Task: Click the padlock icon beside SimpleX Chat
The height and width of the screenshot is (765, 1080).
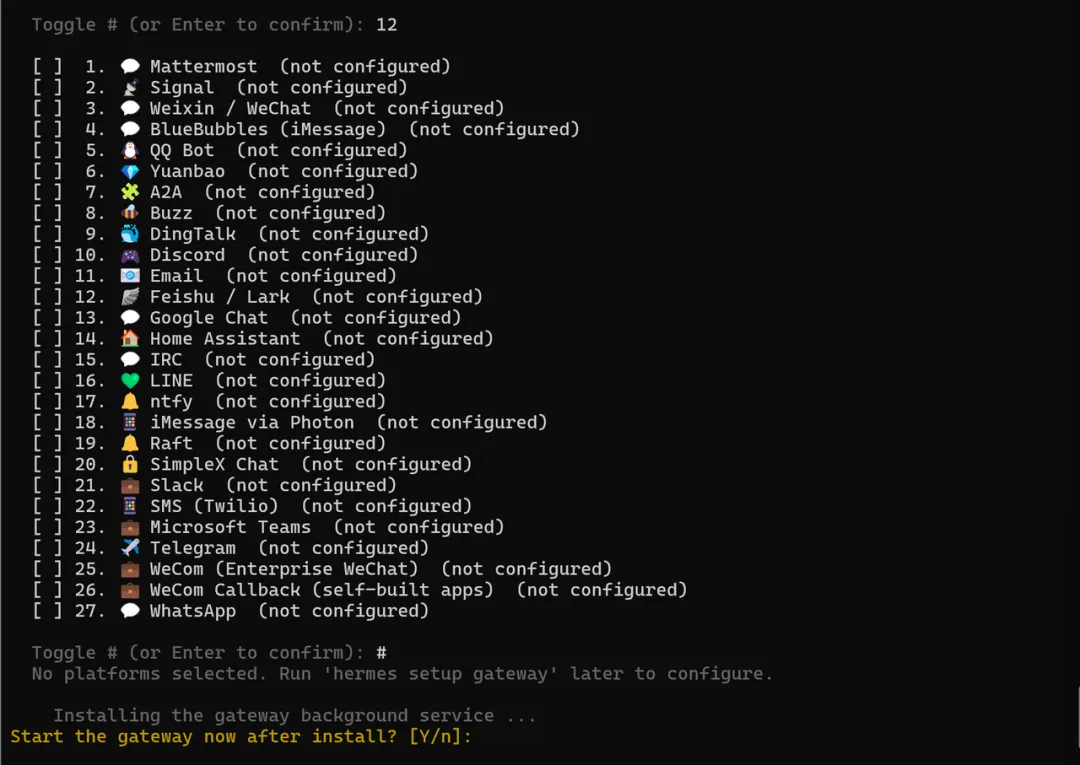Action: point(129,465)
